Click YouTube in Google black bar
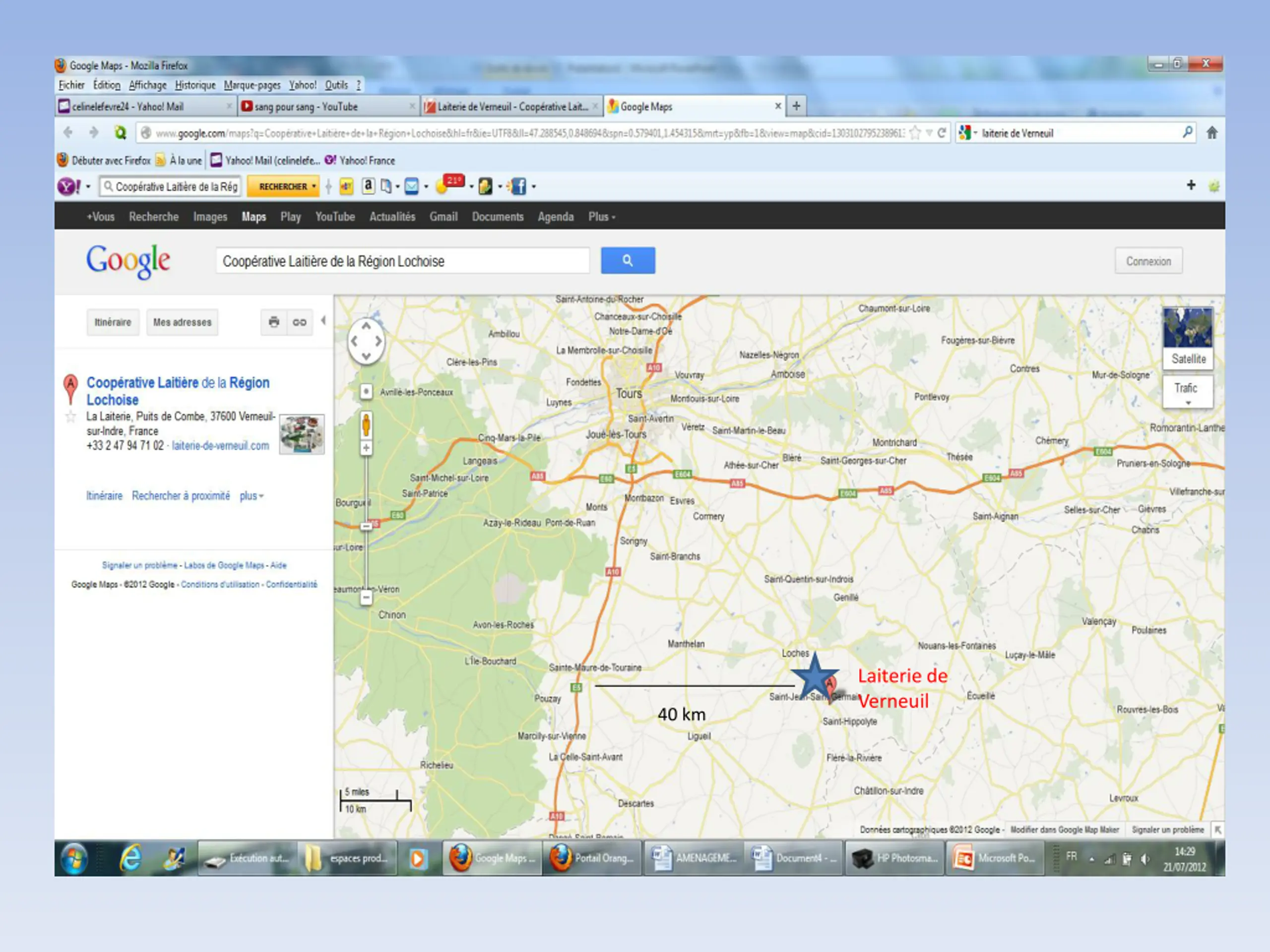 click(x=335, y=216)
